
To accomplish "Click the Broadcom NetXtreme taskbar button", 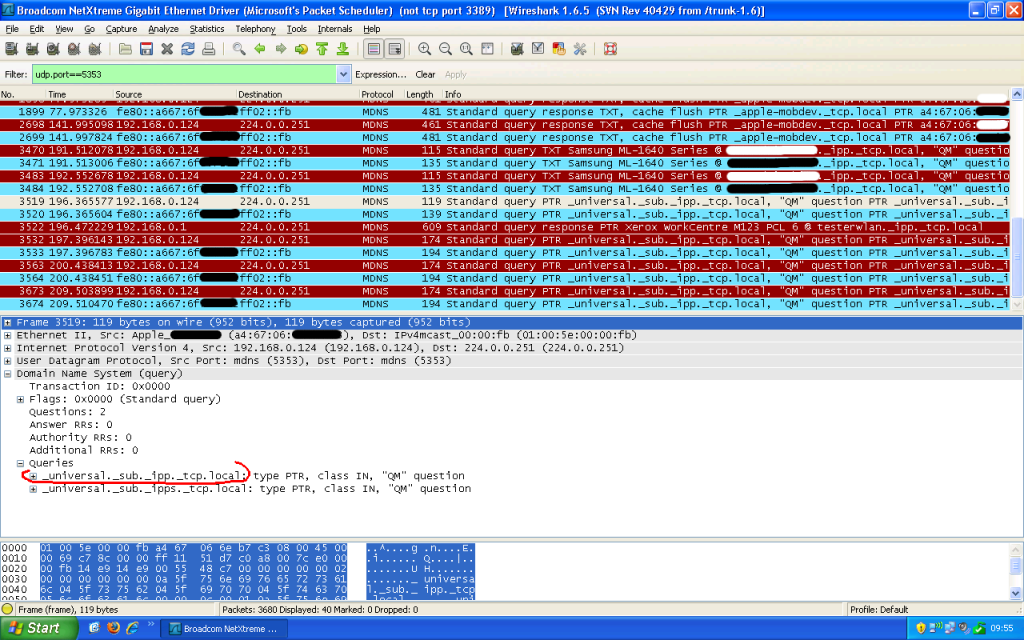I will coord(223,629).
